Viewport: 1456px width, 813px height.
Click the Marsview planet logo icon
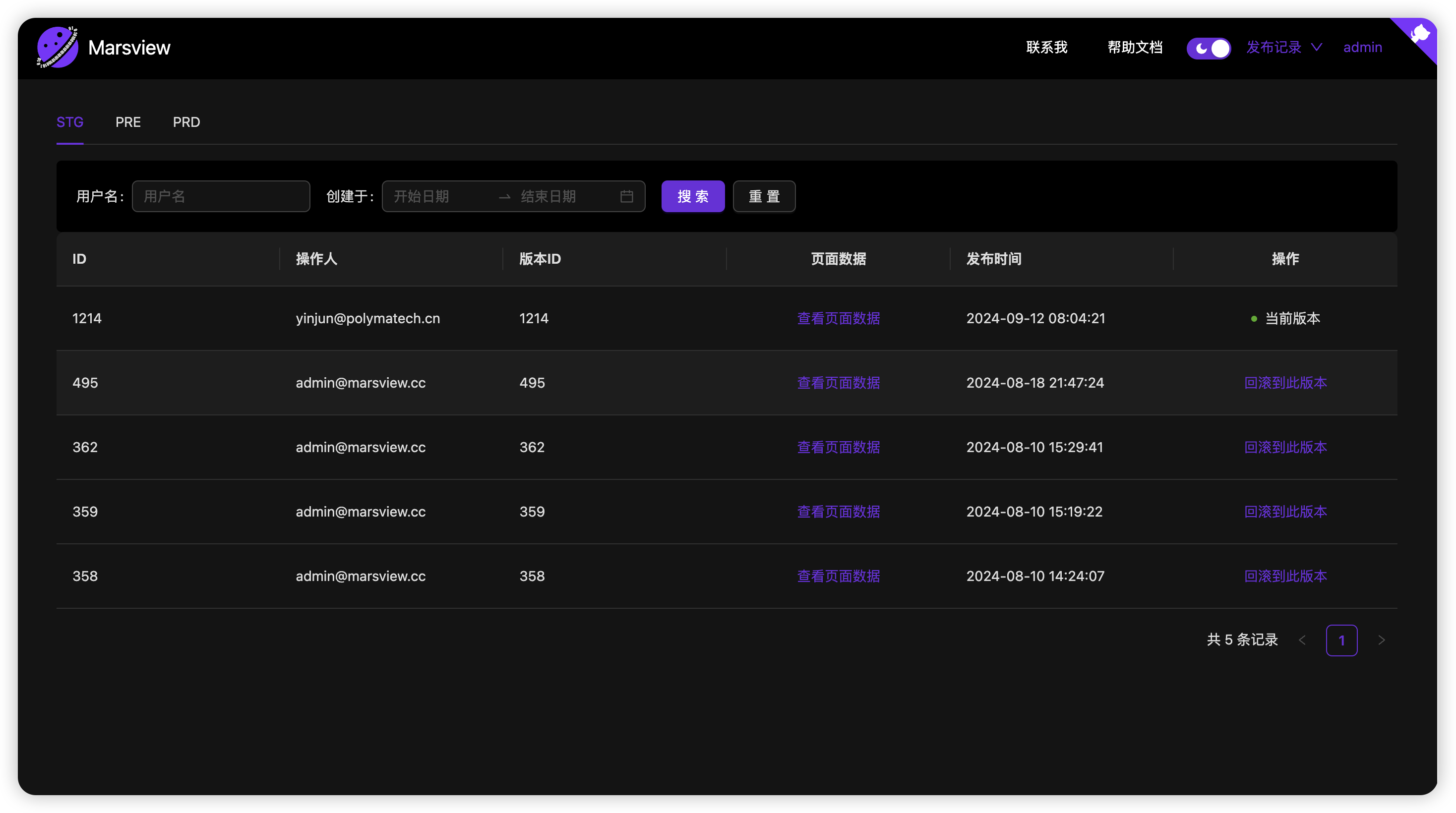click(57, 47)
